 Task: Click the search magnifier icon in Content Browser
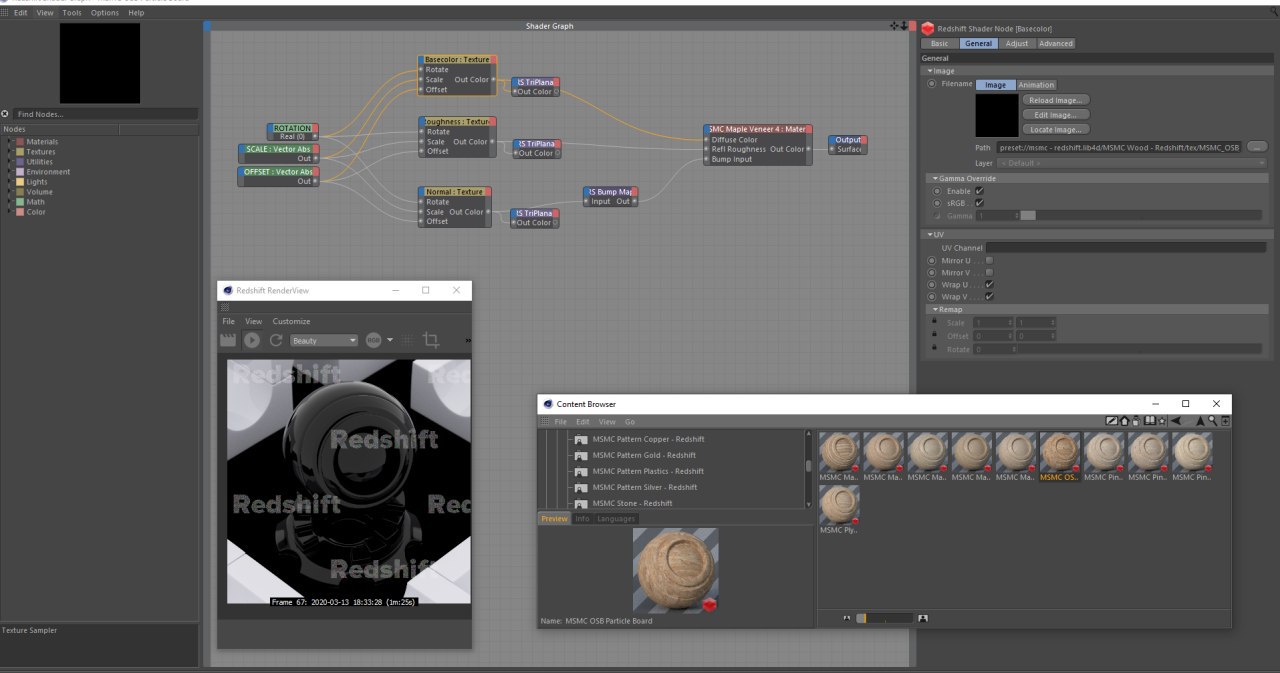point(1212,421)
